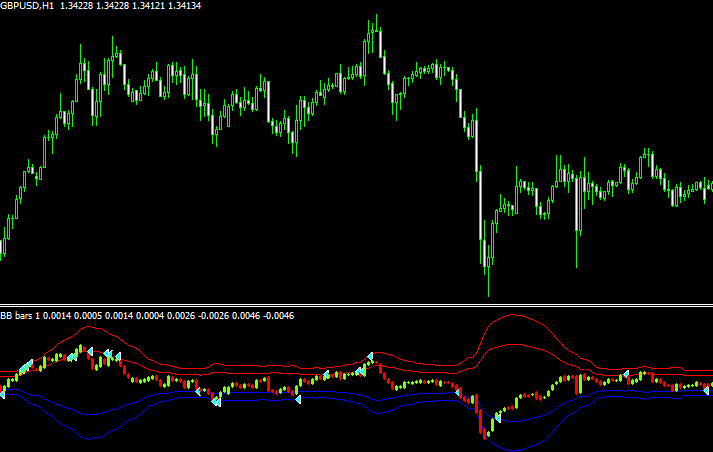The width and height of the screenshot is (713, 452).
Task: Click the 0.0004 value in BB bars header
Action: pyautogui.click(x=150, y=316)
